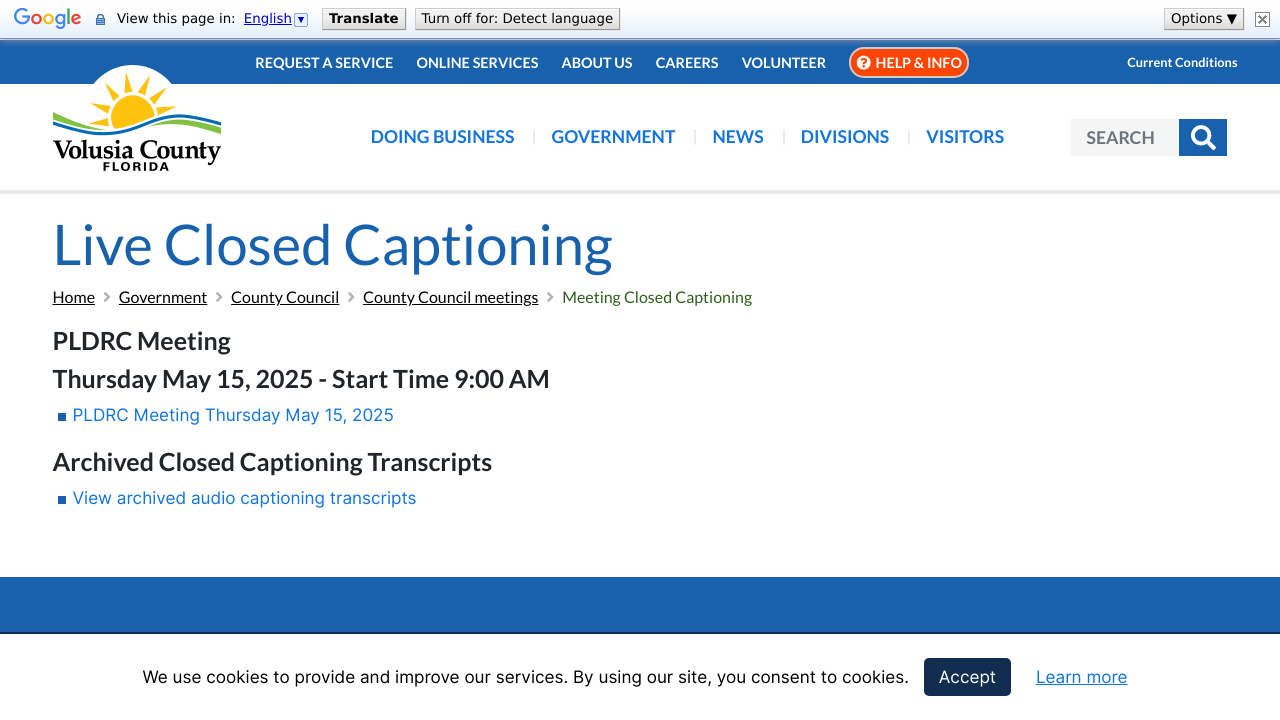The height and width of the screenshot is (720, 1280).
Task: Check Current Conditions weather link
Action: (x=1182, y=62)
